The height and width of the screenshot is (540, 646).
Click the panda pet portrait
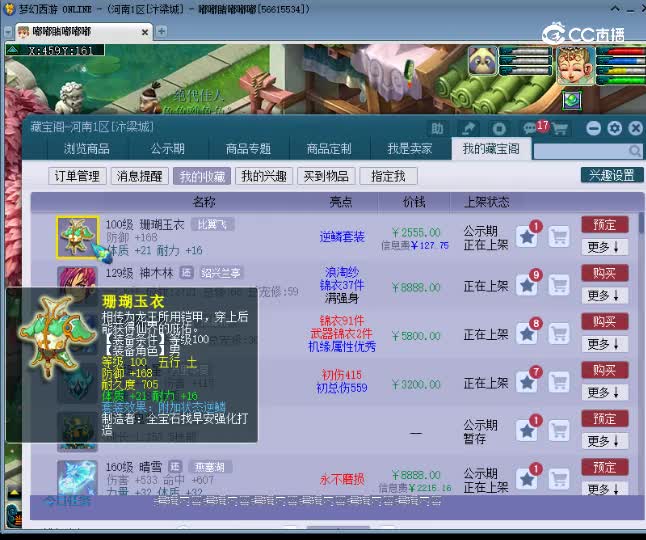(482, 61)
